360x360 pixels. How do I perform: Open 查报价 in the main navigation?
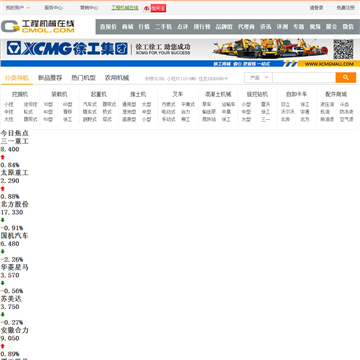pyautogui.click(x=108, y=27)
